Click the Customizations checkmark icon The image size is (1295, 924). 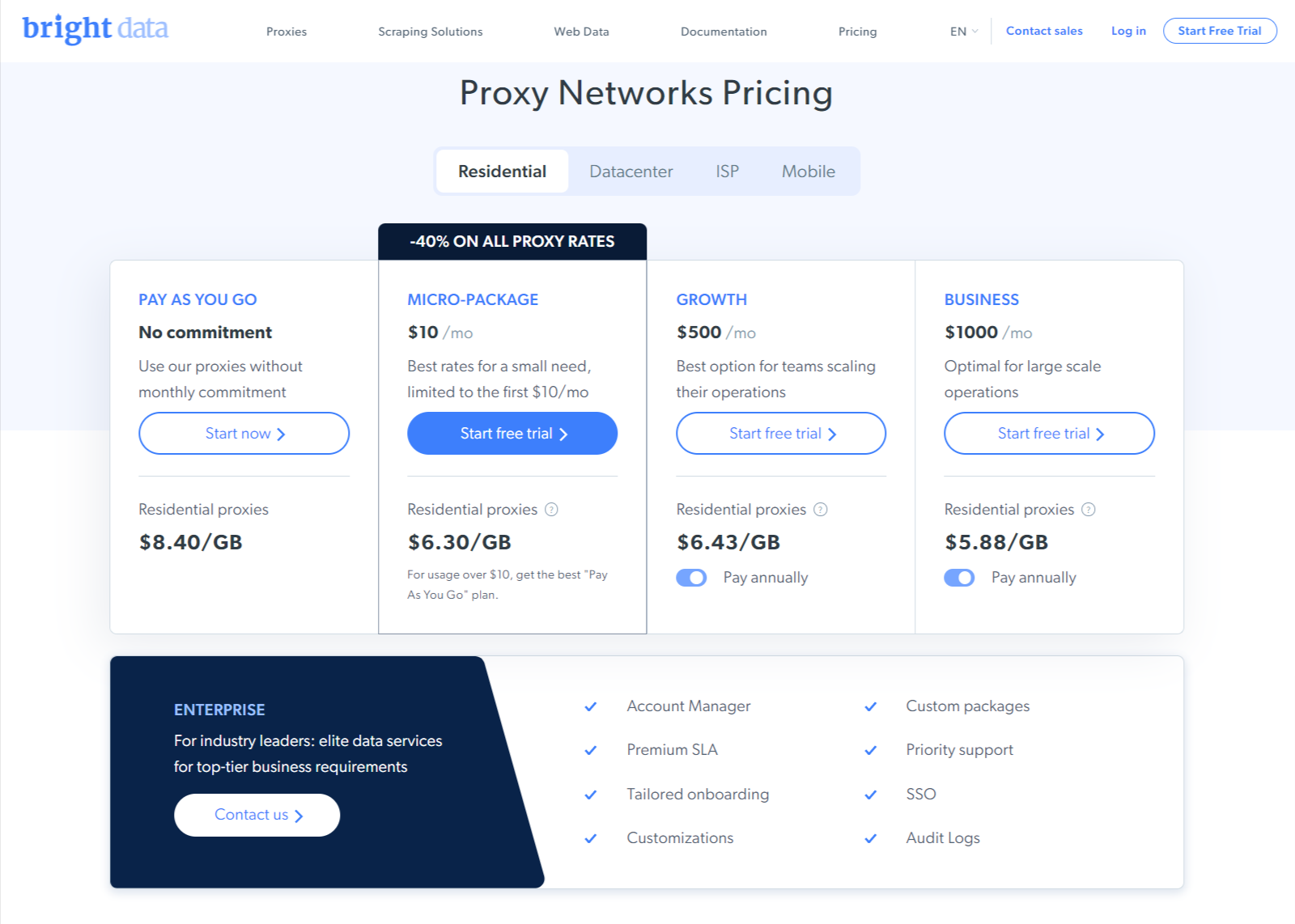pos(591,838)
